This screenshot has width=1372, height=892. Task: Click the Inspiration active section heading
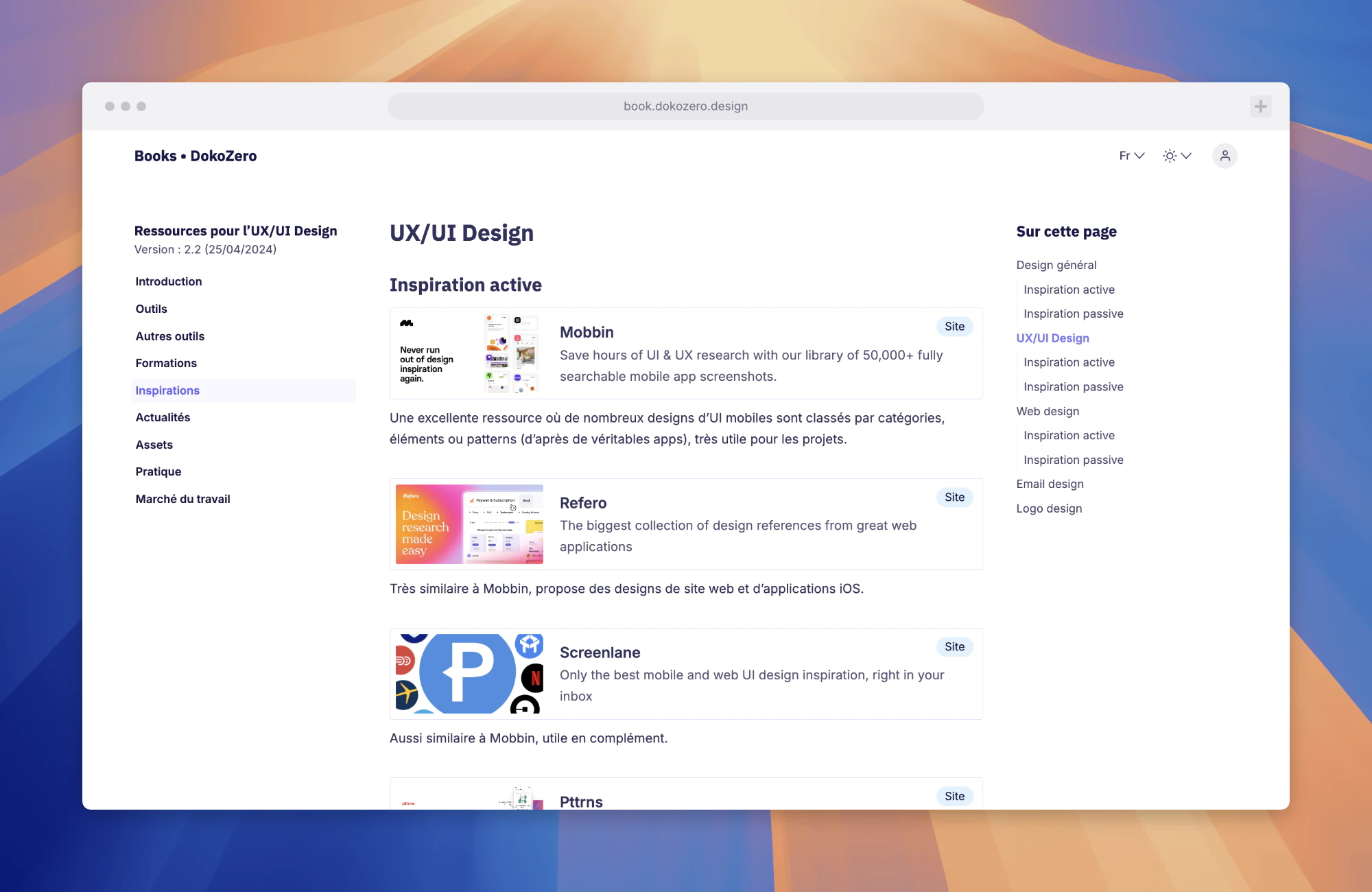point(466,285)
